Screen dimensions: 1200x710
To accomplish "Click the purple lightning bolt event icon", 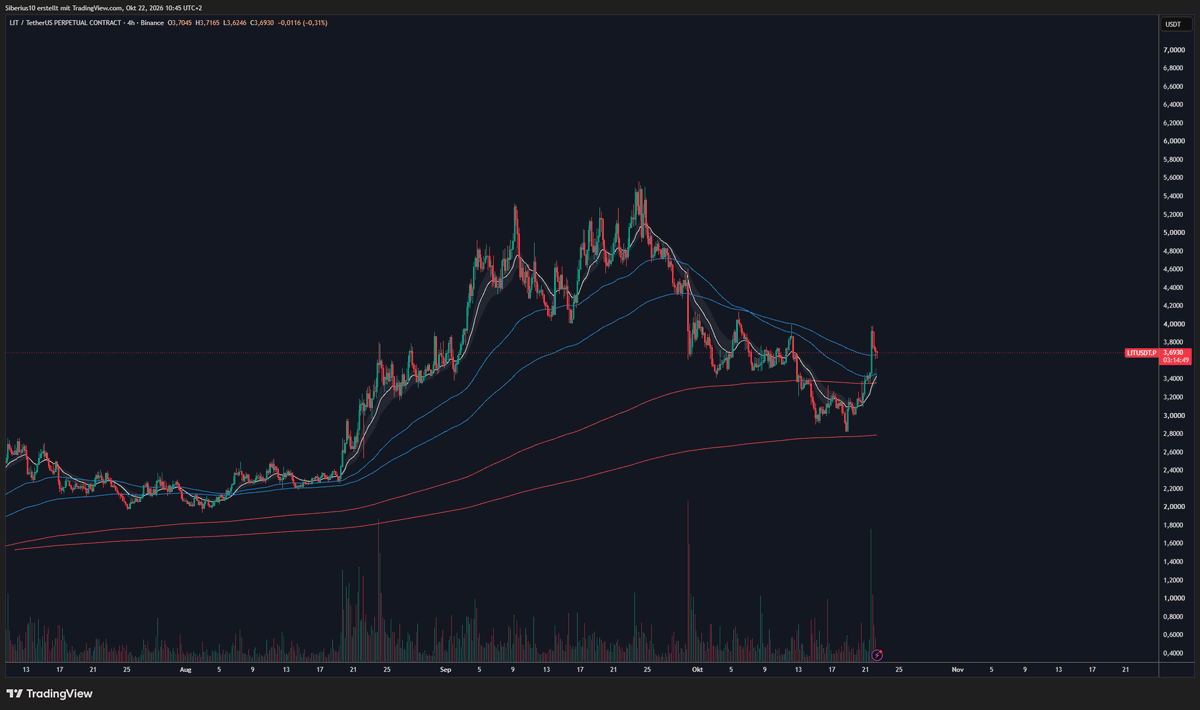I will [x=876, y=655].
